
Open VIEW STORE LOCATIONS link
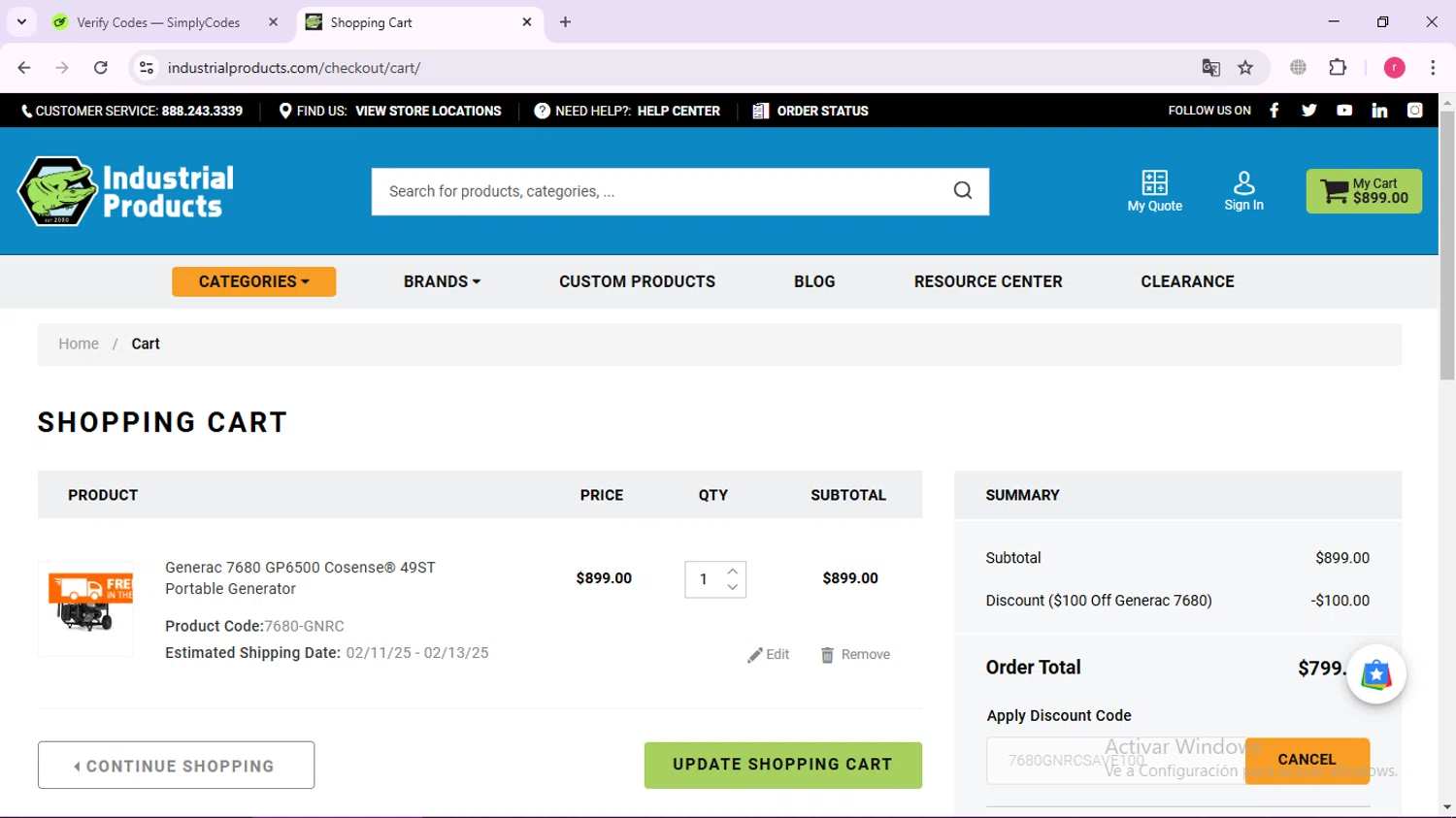point(428,111)
